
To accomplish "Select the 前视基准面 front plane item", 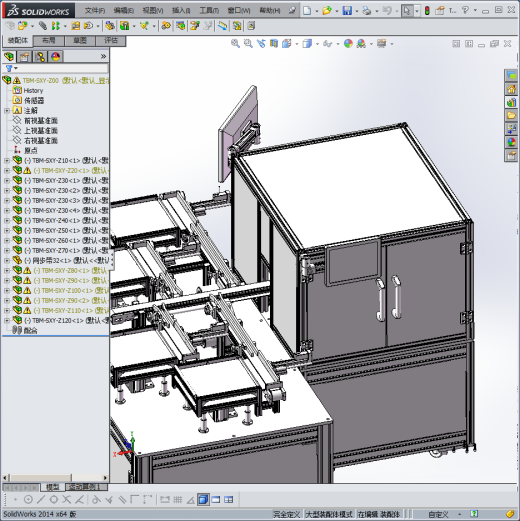I will click(41, 121).
